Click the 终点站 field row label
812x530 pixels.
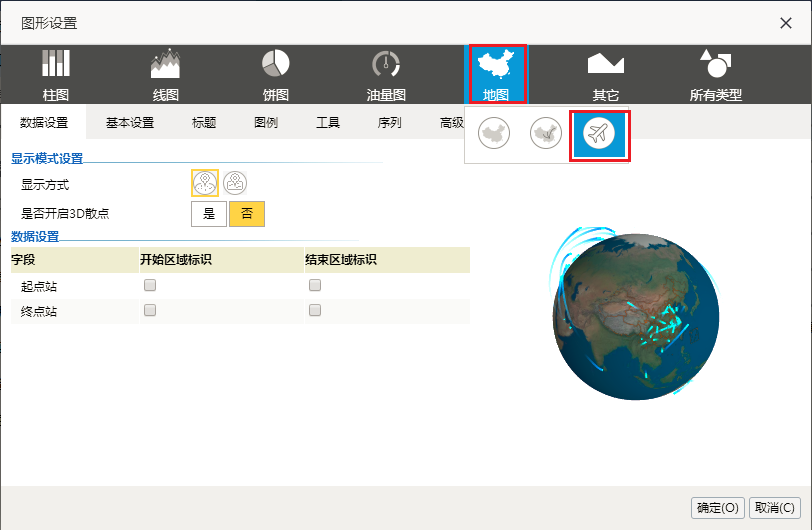click(39, 311)
